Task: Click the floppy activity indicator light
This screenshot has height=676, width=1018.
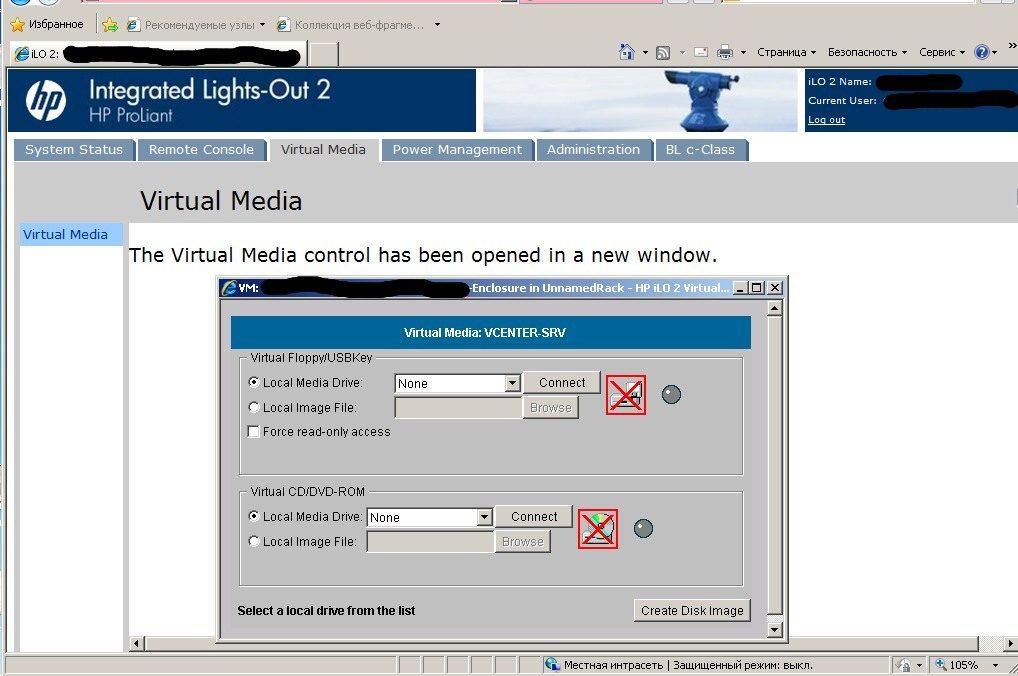Action: [x=671, y=394]
